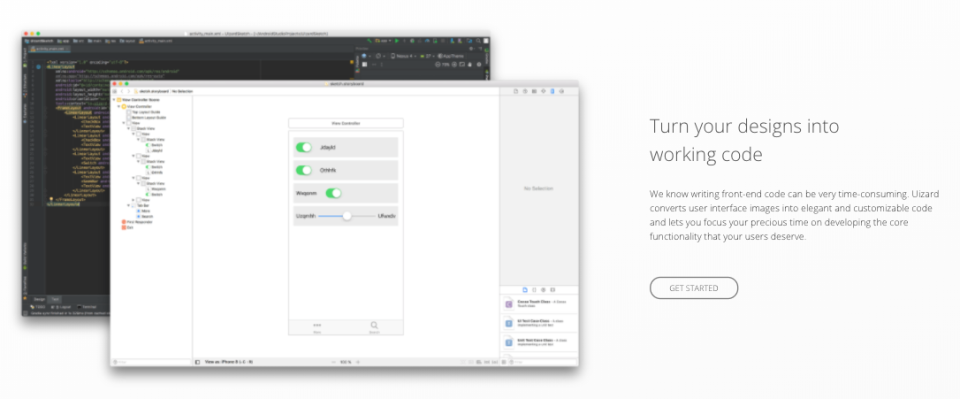
Task: Click the UizardSketch breadcrumb in Android Studio
Action: coord(39,41)
